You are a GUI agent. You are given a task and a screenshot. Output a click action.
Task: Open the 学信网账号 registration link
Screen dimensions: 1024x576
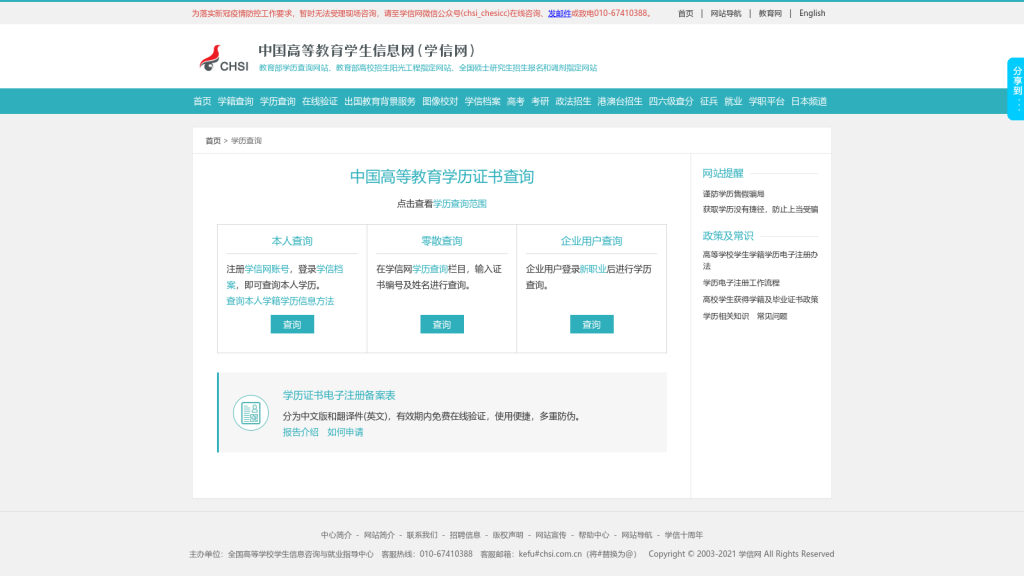[x=266, y=269]
